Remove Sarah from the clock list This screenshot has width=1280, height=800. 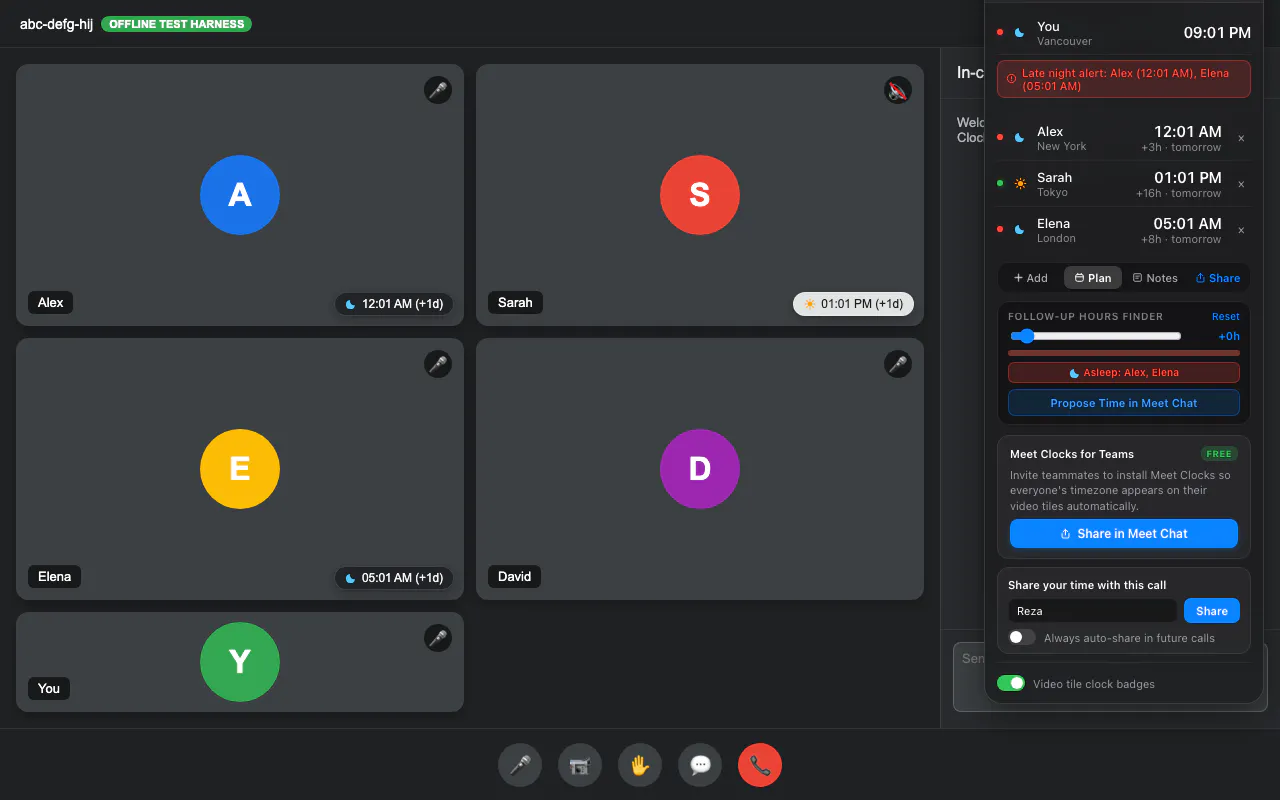point(1241,185)
